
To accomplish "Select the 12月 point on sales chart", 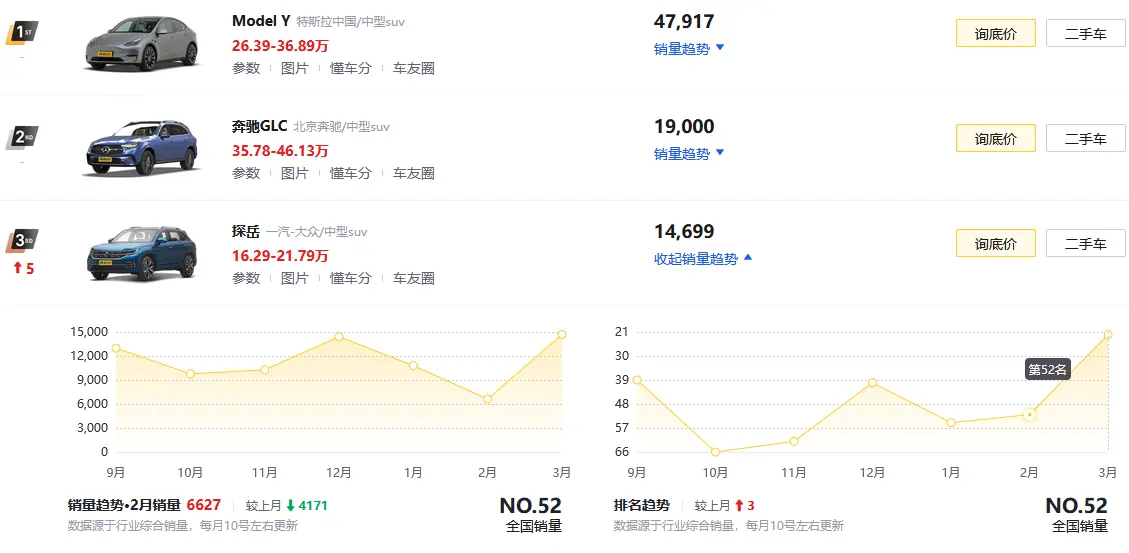I will pos(338,336).
